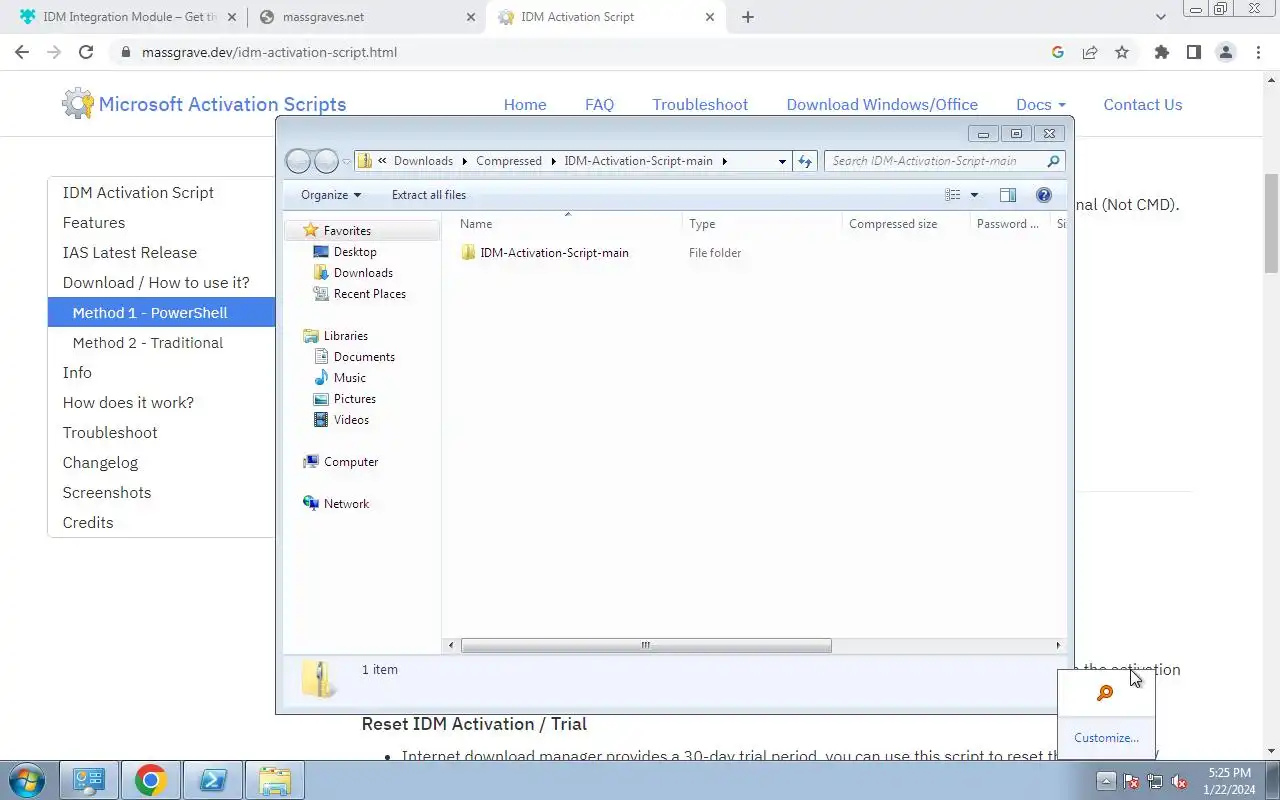Open Organize menu in Explorer
This screenshot has width=1280, height=800.
pos(331,195)
